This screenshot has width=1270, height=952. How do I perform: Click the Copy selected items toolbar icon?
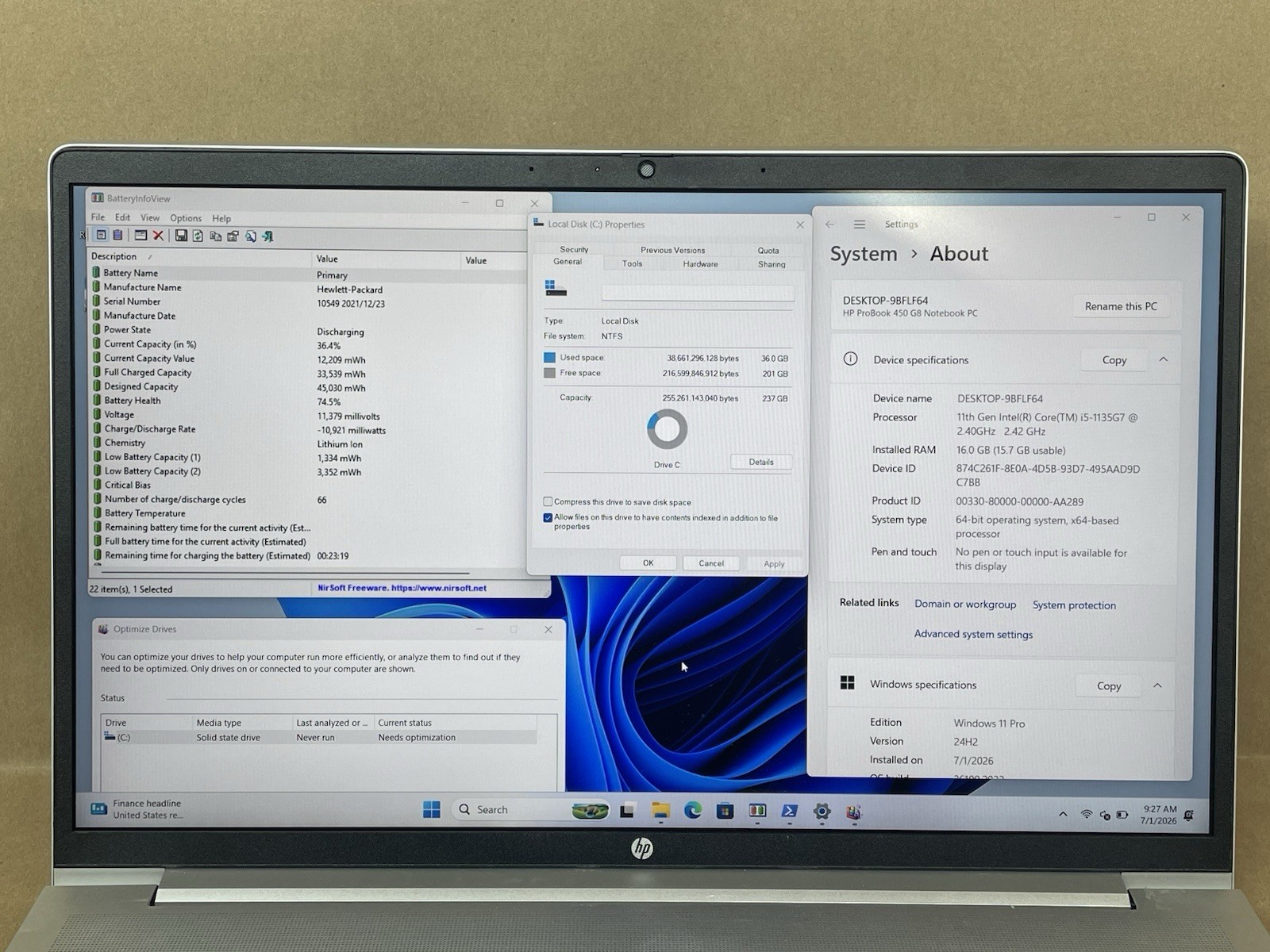(x=215, y=236)
